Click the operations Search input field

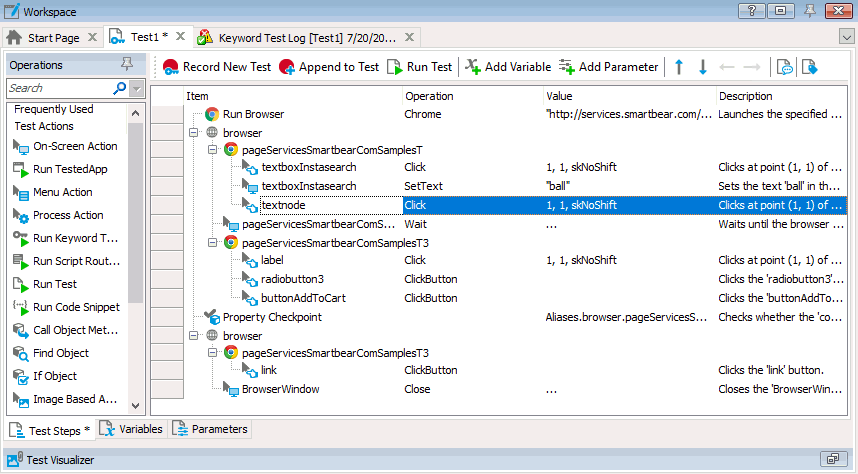(58, 89)
